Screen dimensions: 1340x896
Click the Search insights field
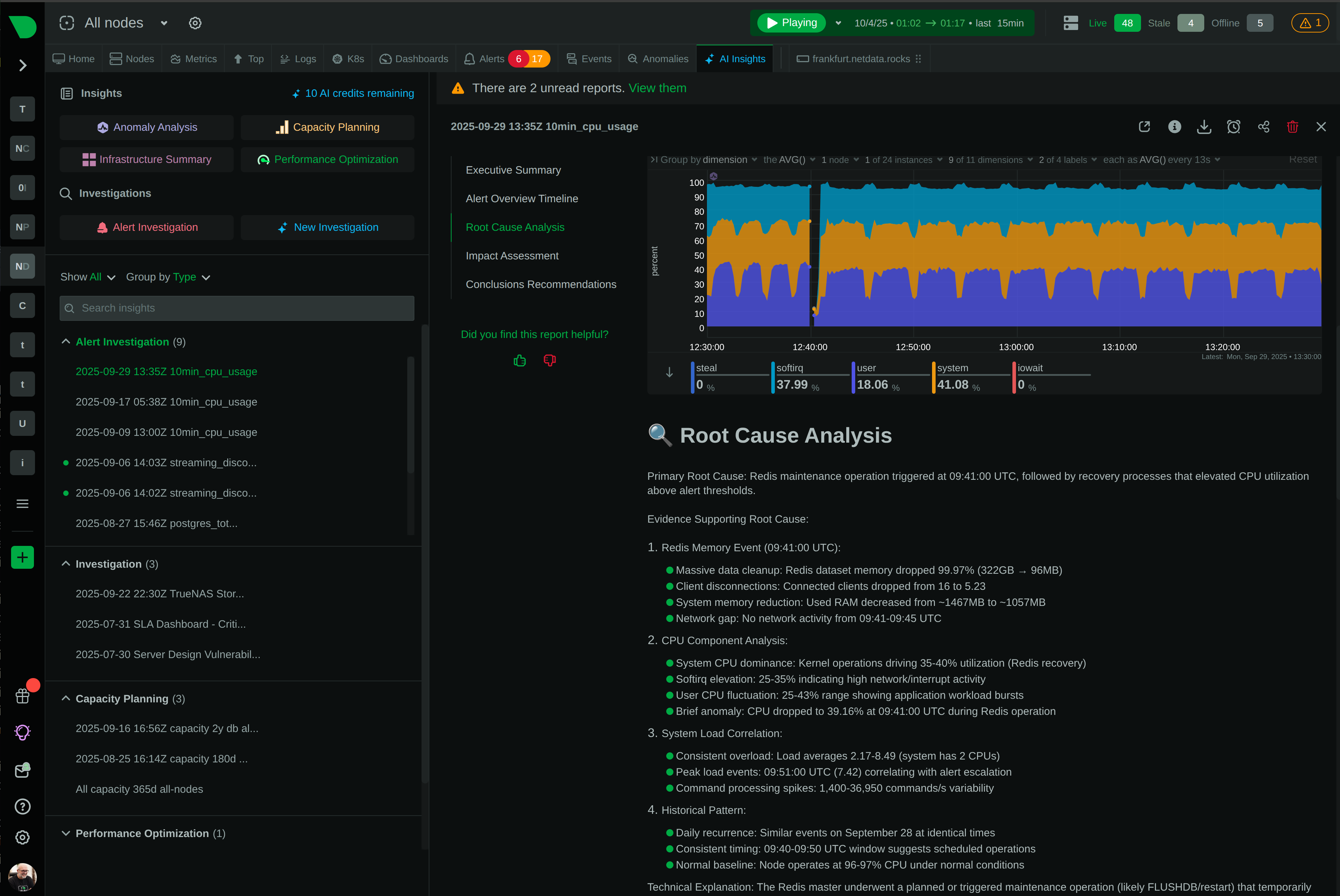click(236, 308)
